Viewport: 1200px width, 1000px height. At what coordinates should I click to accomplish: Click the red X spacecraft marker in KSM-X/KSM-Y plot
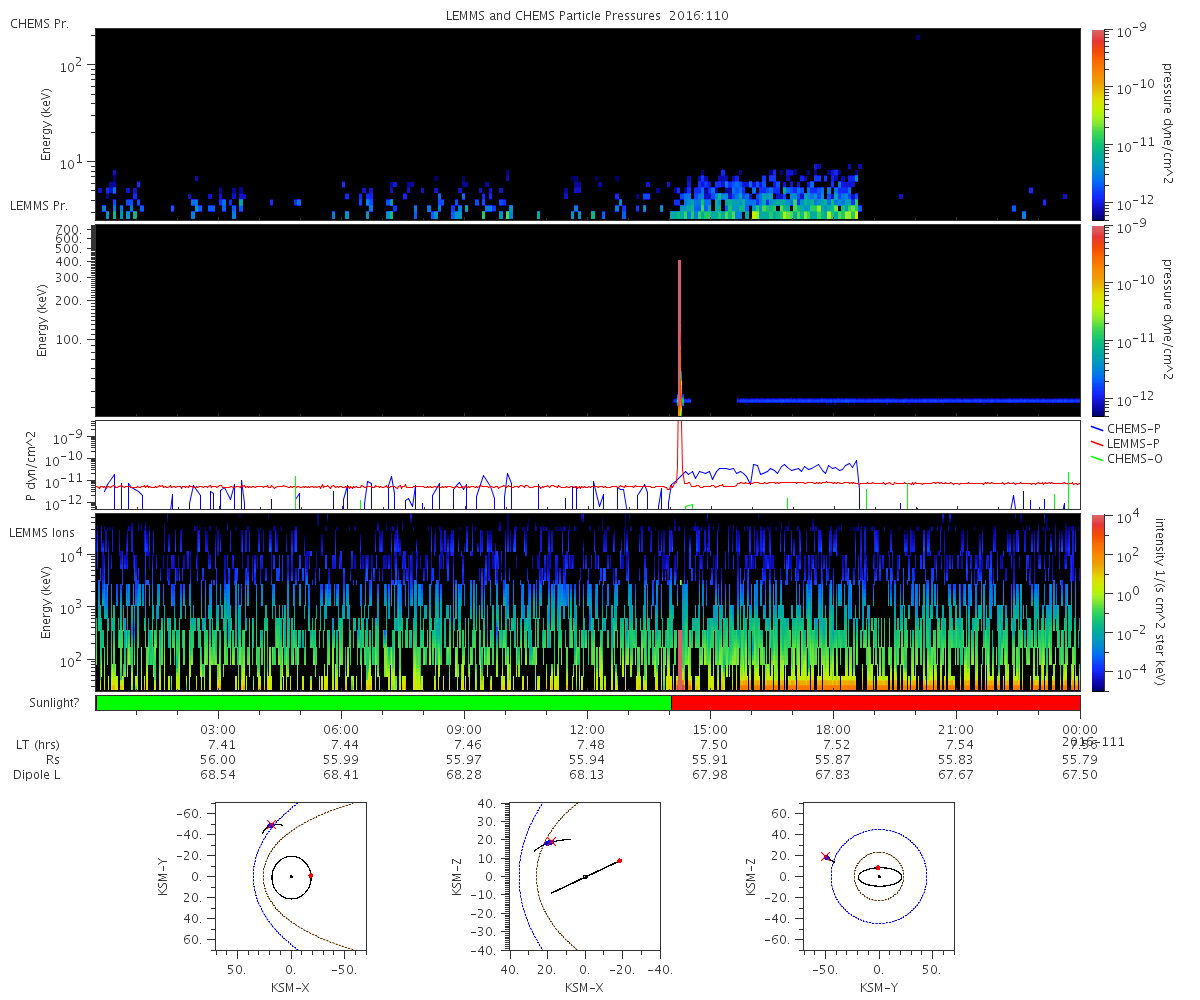tap(270, 825)
